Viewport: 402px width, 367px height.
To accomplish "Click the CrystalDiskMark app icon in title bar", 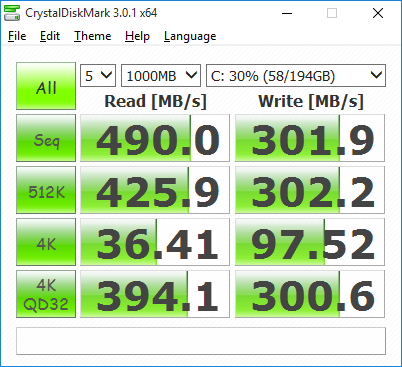I will coord(12,13).
